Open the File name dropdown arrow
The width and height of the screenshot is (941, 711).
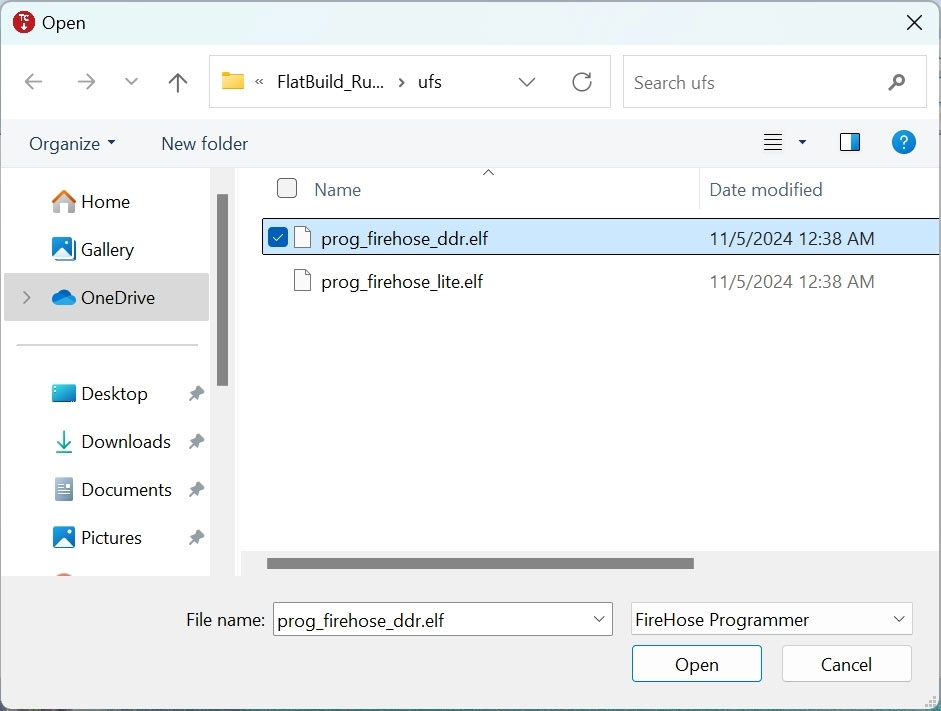tap(599, 619)
